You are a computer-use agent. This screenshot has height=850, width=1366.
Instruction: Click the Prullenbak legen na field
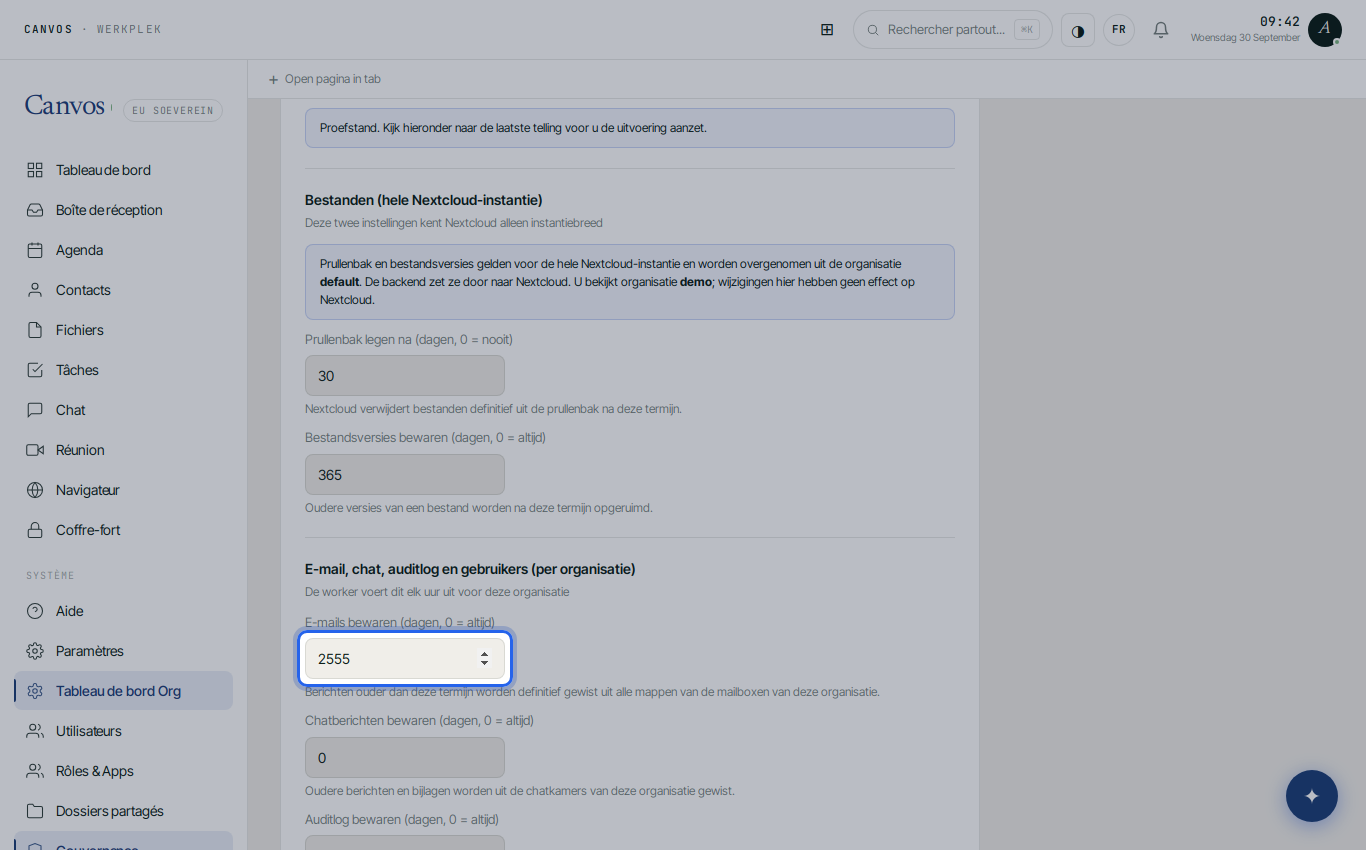pos(405,376)
